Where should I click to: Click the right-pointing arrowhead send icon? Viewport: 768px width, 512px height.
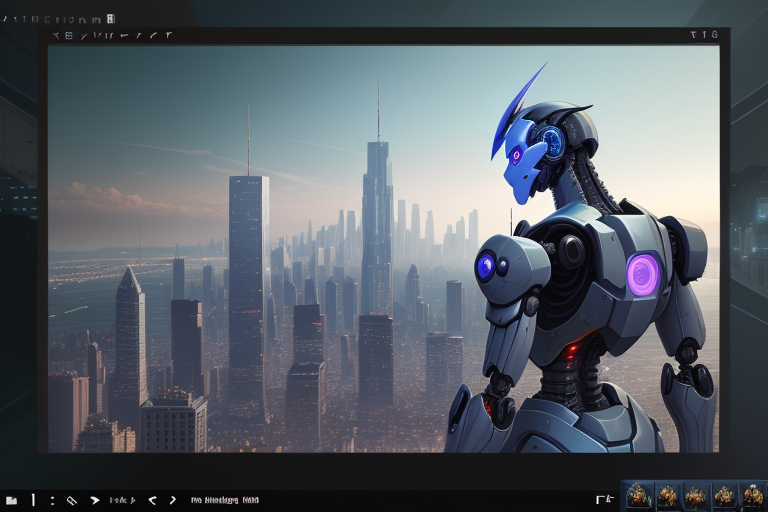(95, 499)
